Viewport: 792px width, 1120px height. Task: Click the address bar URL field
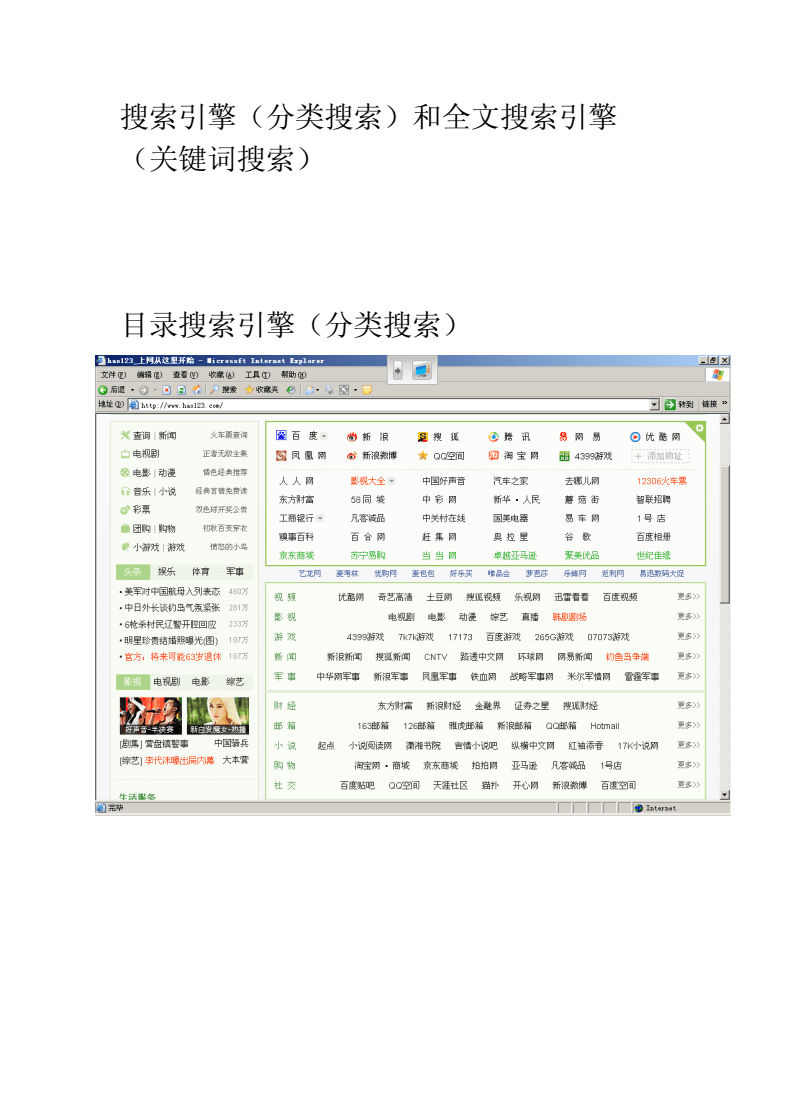389,405
